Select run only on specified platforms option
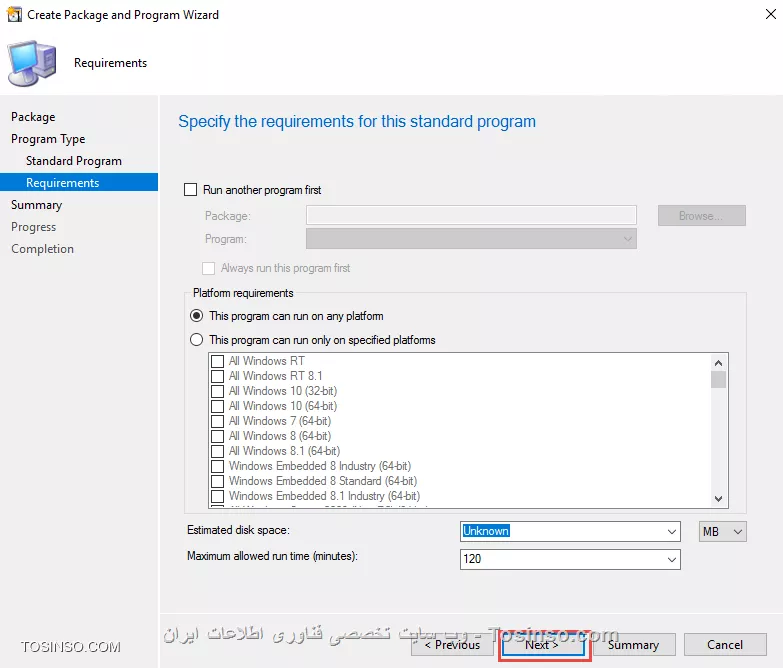783x668 pixels. point(196,339)
